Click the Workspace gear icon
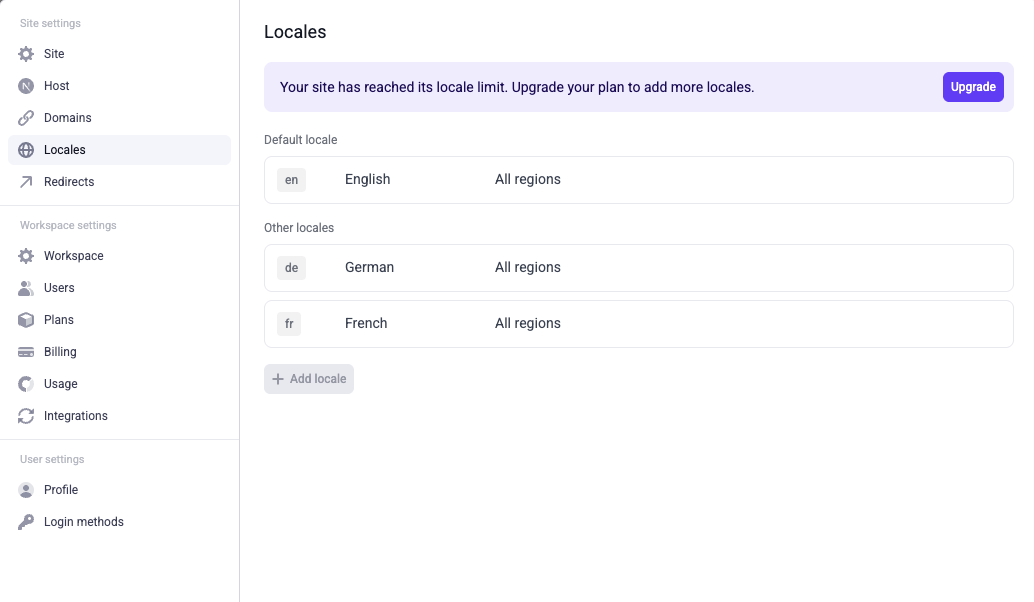Image resolution: width=1034 pixels, height=602 pixels. pyautogui.click(x=25, y=255)
